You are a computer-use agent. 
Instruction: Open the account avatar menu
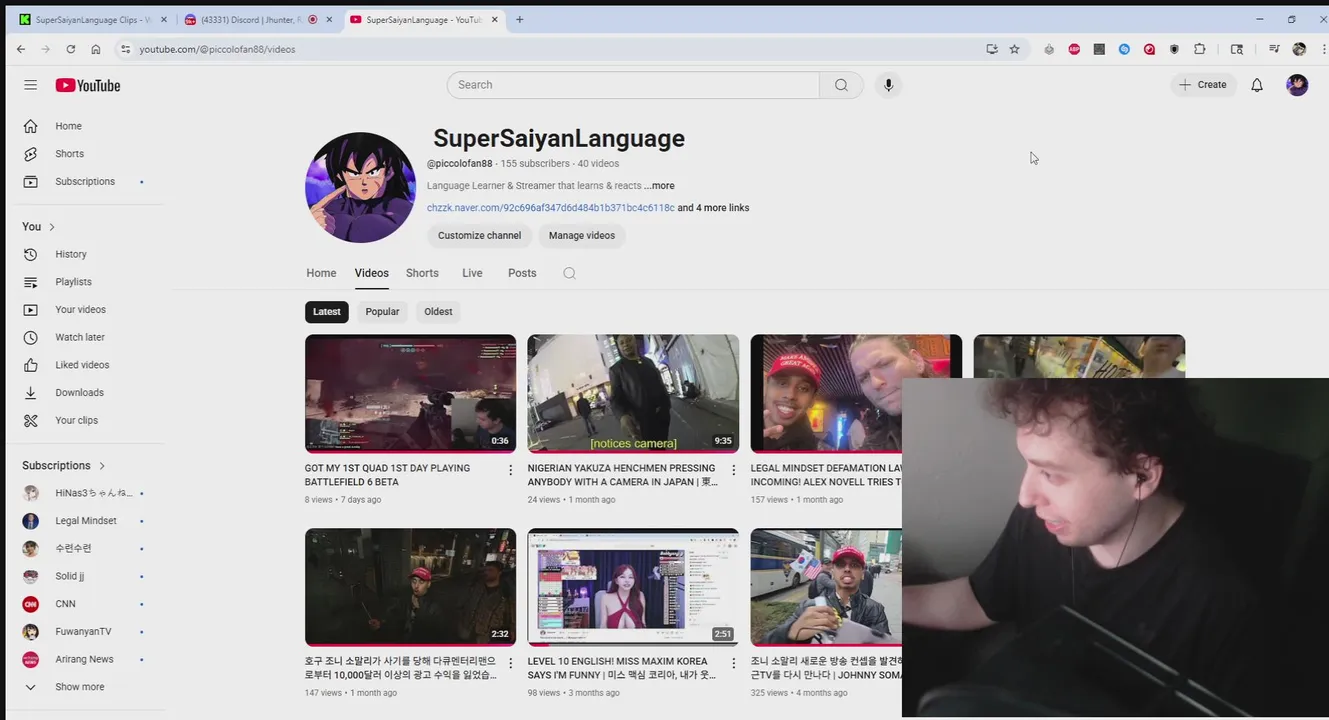(x=1297, y=85)
